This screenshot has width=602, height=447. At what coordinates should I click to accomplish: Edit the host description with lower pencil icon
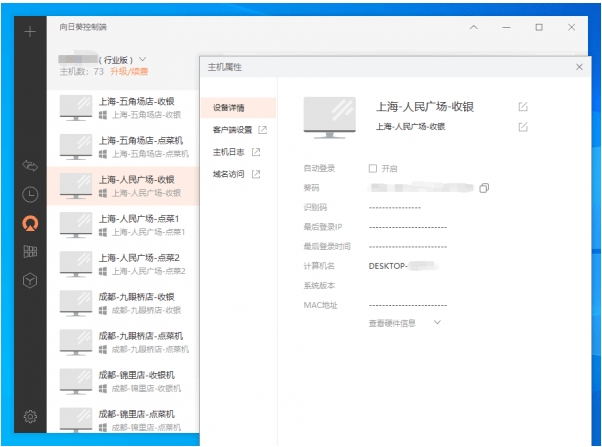523,127
